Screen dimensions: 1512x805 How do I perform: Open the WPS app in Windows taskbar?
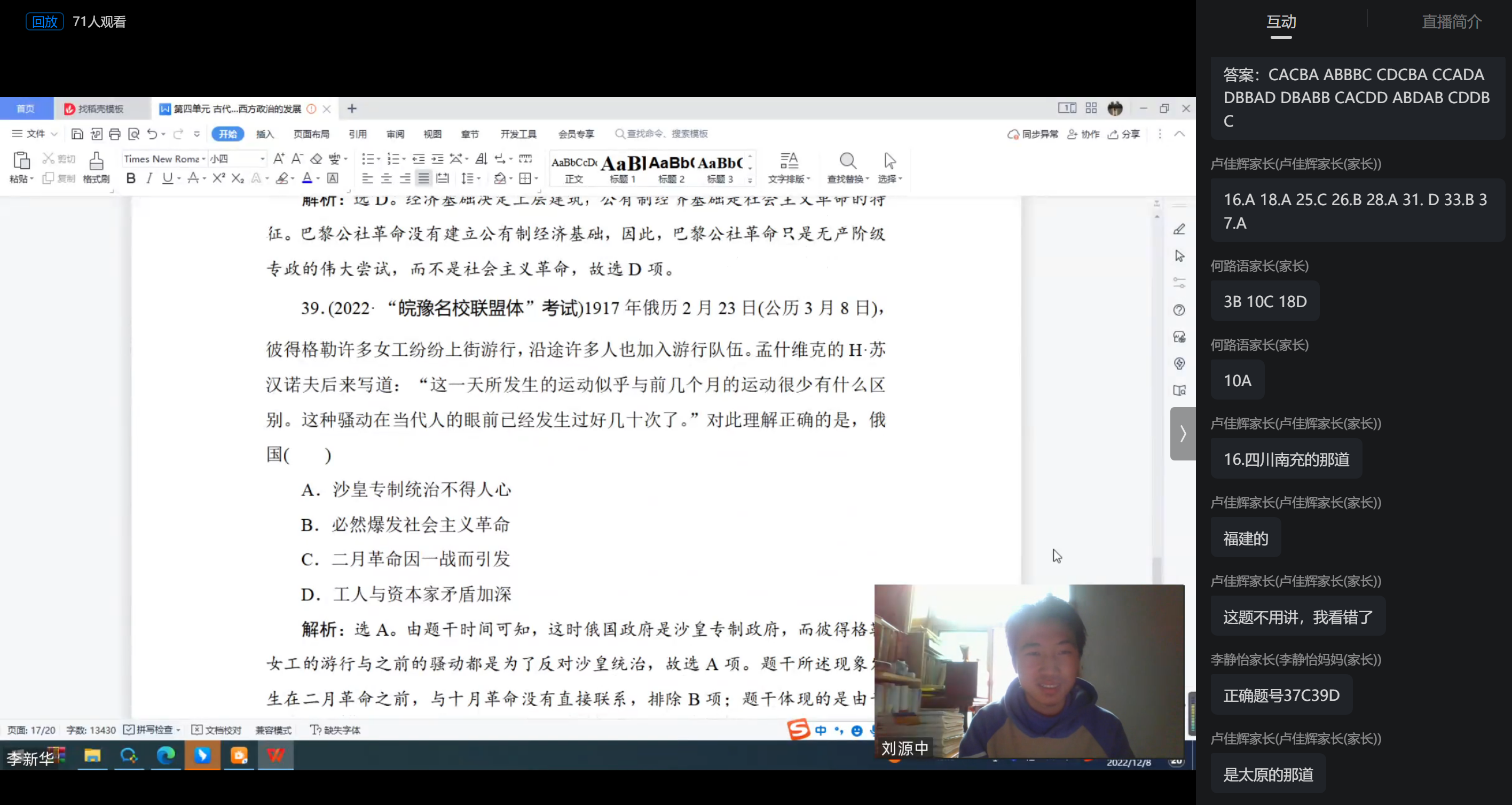coord(275,755)
